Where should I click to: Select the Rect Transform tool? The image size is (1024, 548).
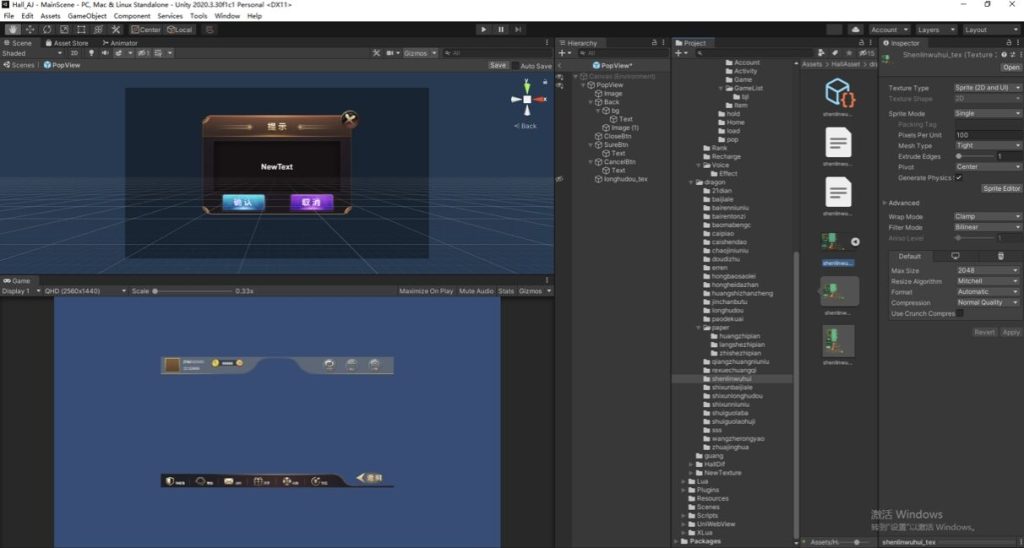81,30
